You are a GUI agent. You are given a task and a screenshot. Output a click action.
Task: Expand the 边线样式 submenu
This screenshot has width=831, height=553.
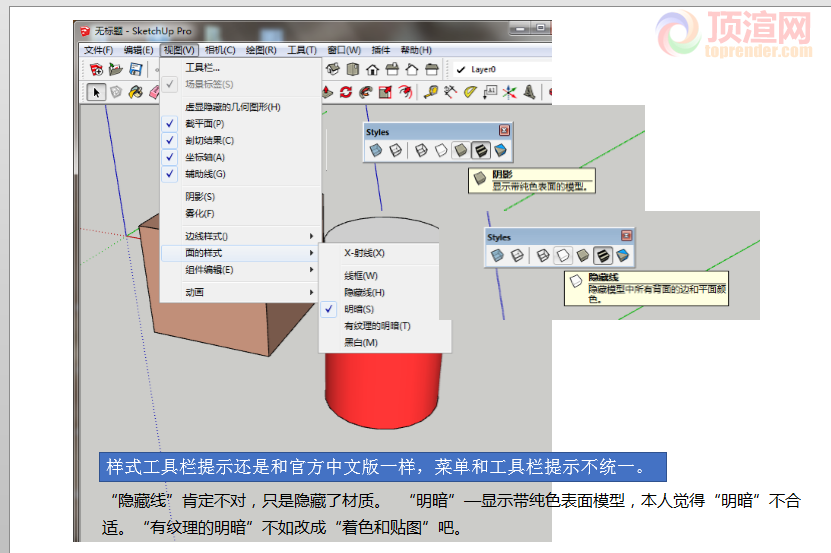(241, 236)
